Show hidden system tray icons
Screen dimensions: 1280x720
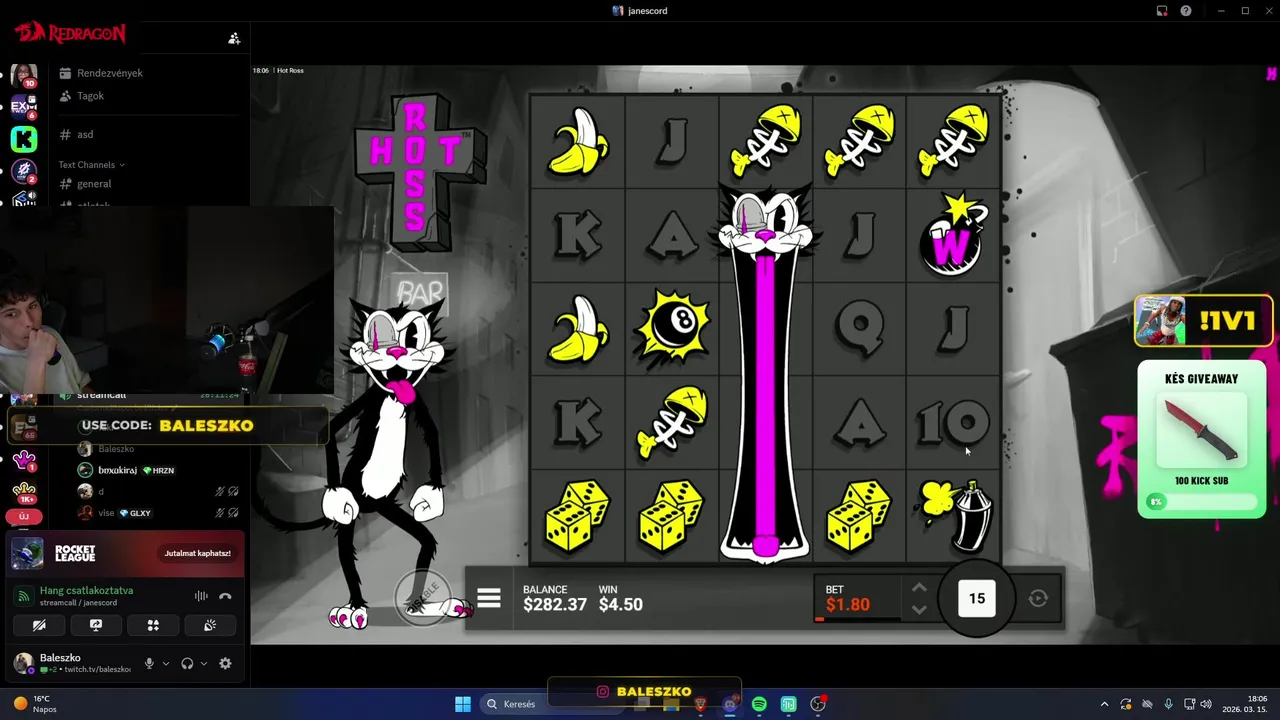[x=1104, y=704]
